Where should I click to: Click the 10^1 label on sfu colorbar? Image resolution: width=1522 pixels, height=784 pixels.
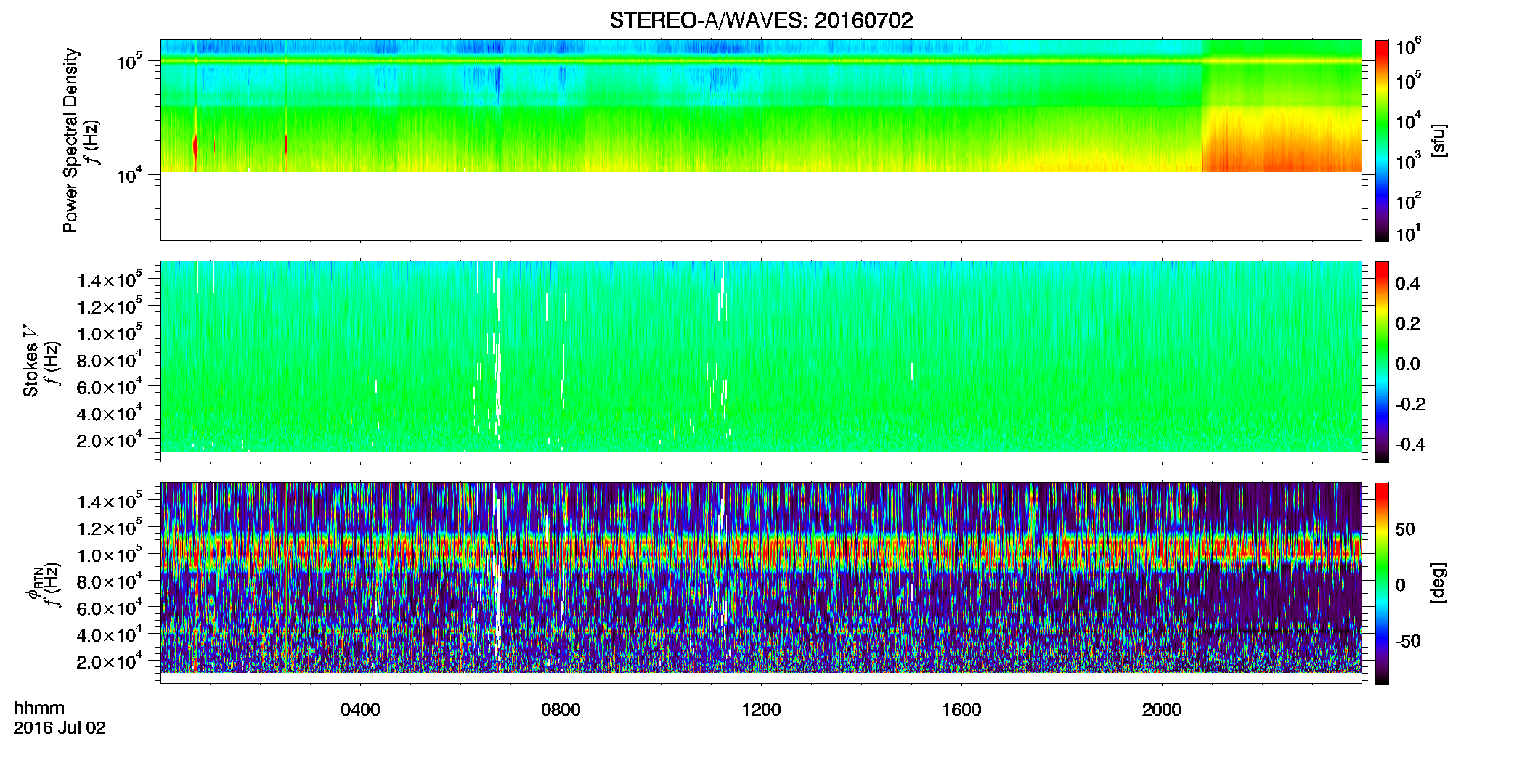(x=1408, y=233)
